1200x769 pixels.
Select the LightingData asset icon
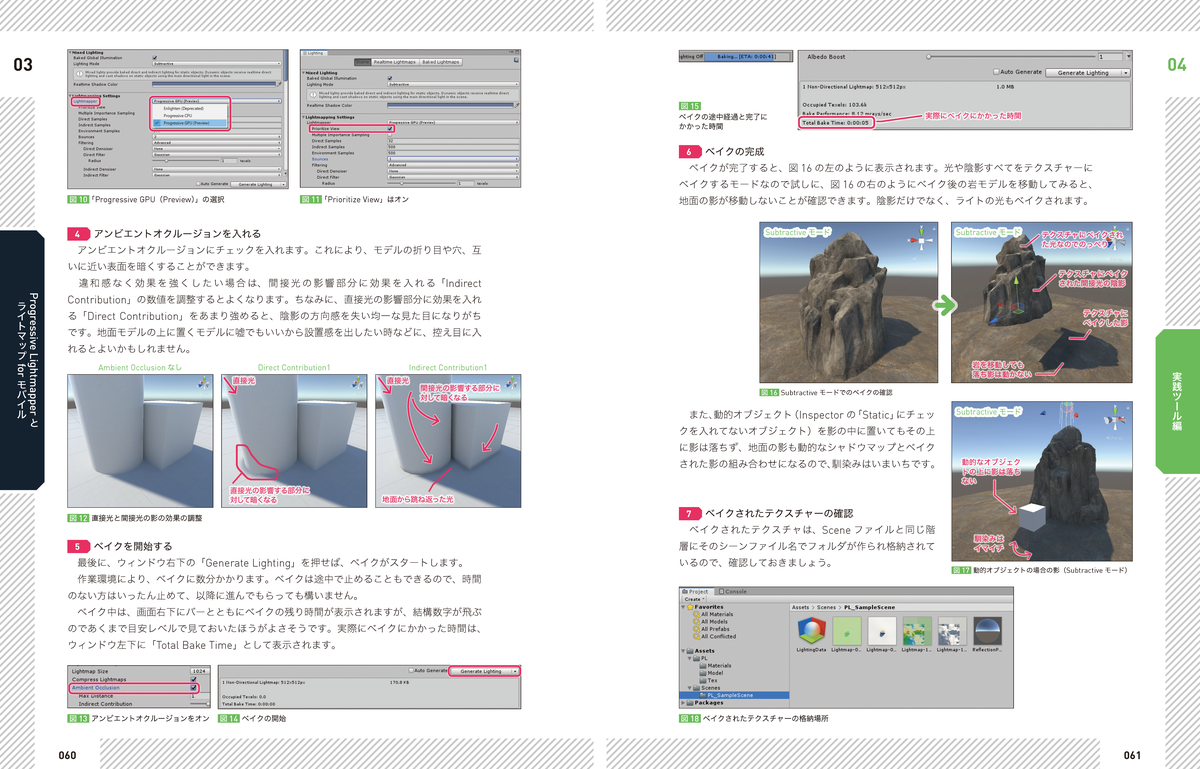(x=812, y=630)
